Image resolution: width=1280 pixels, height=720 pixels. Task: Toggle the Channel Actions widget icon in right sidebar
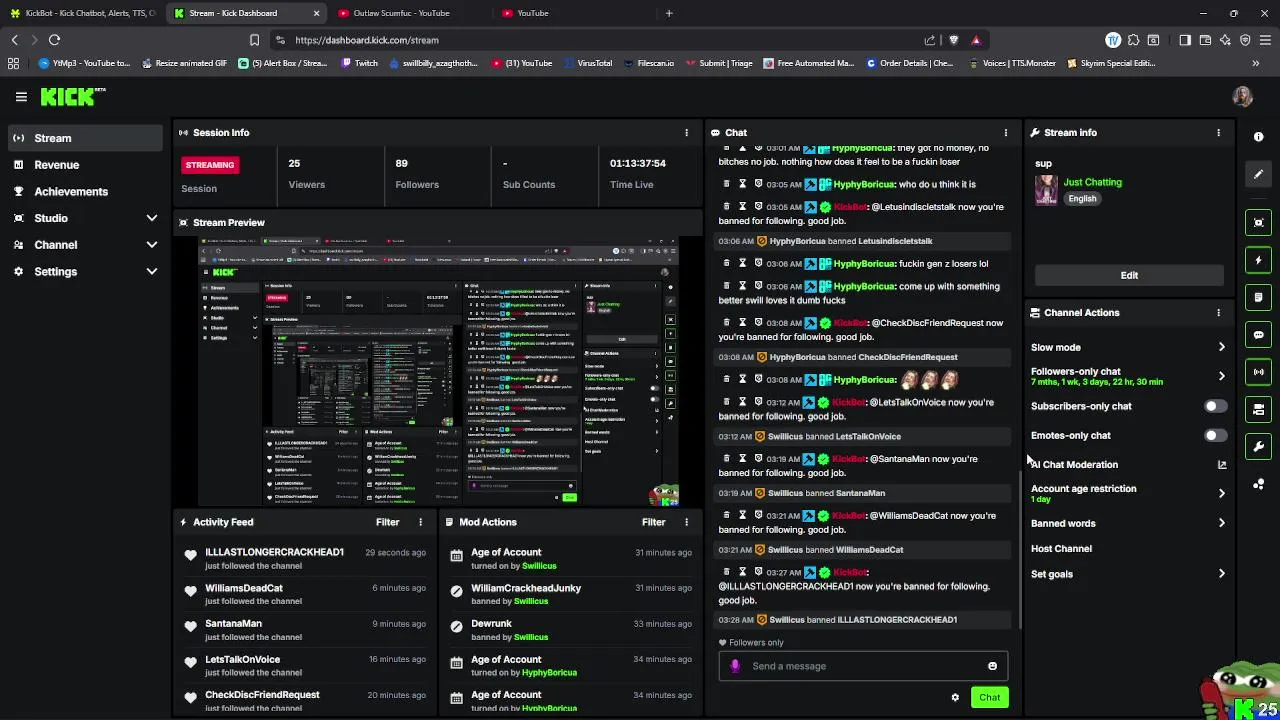[1258, 409]
